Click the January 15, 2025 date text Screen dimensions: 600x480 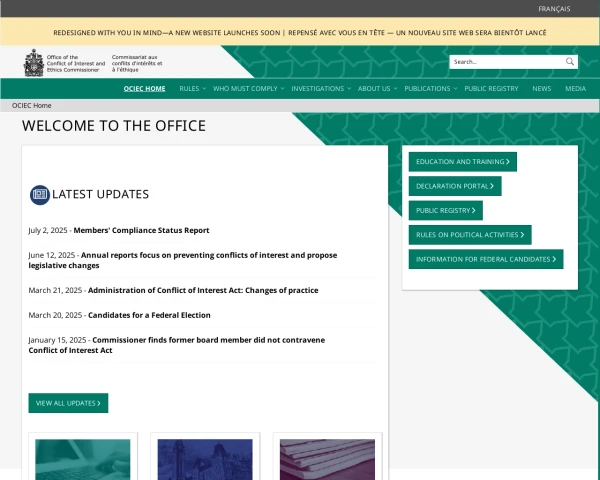(57, 340)
